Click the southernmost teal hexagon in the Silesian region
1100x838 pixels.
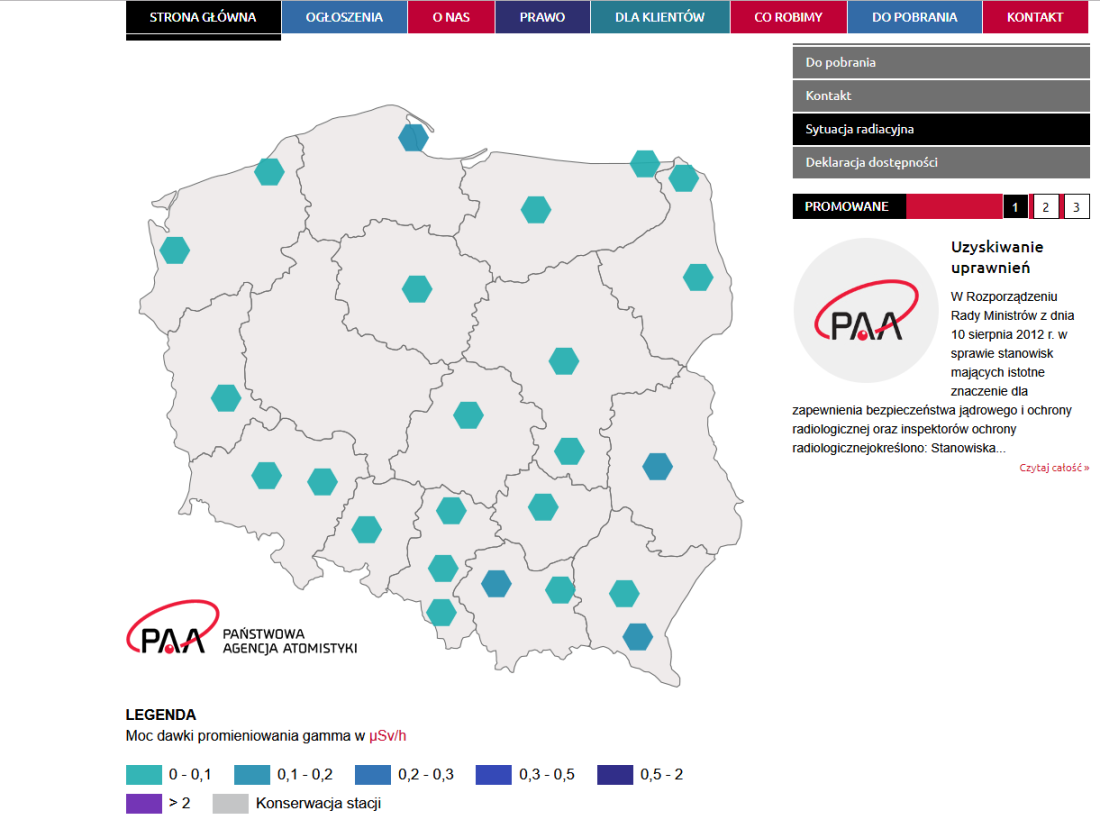point(441,612)
